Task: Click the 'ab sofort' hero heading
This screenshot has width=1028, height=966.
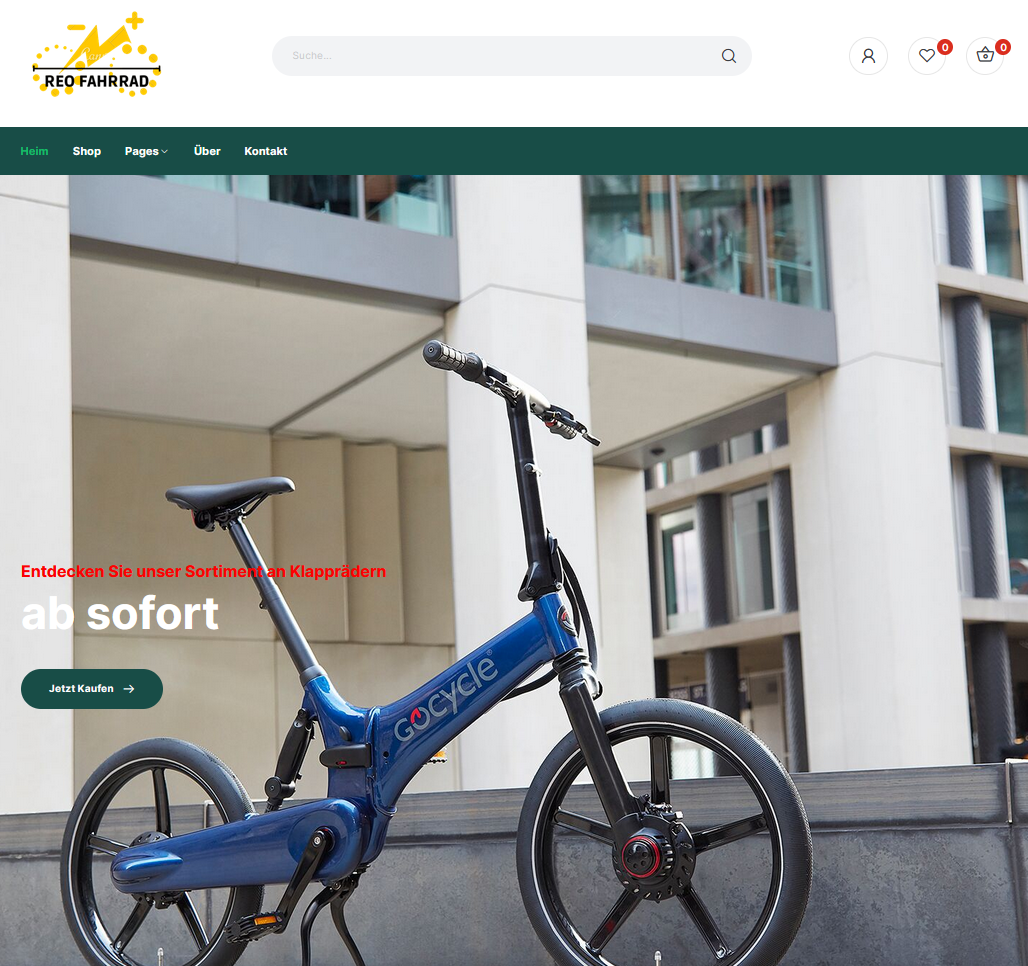Action: (x=120, y=614)
